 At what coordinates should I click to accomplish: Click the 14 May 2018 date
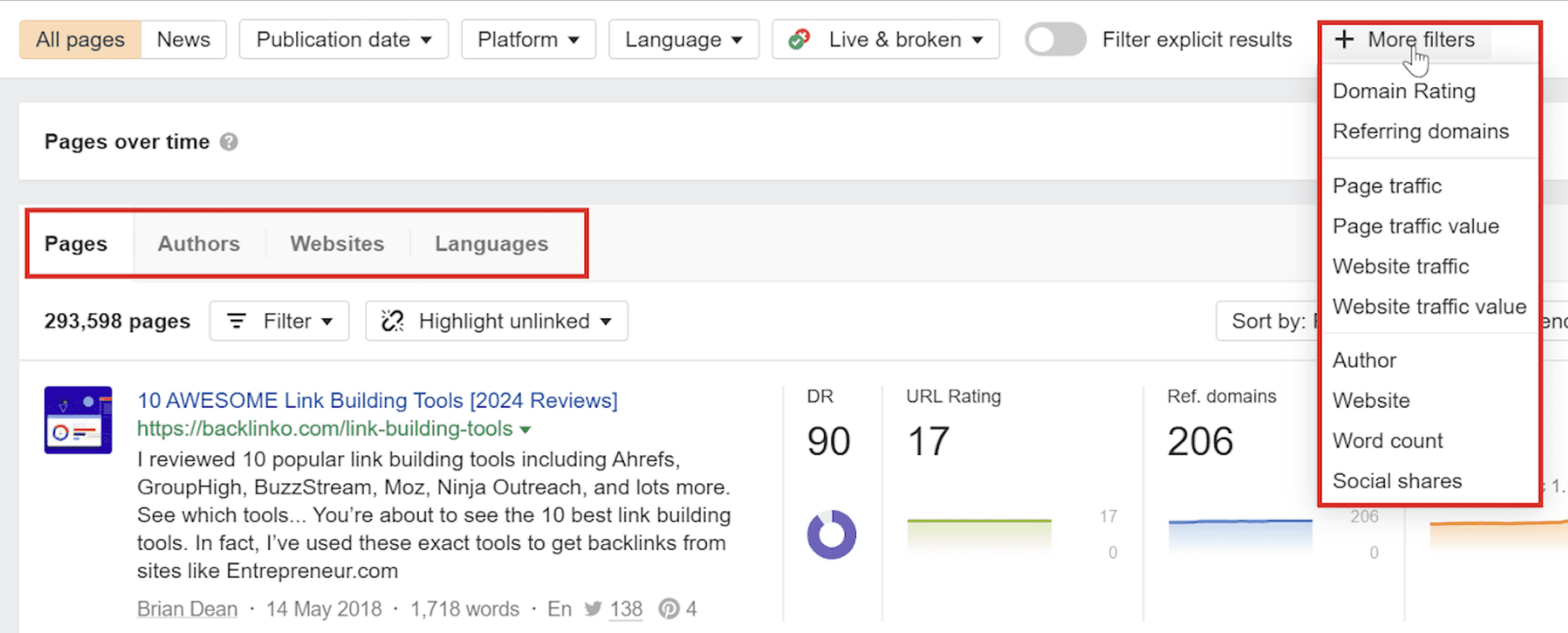coord(324,609)
